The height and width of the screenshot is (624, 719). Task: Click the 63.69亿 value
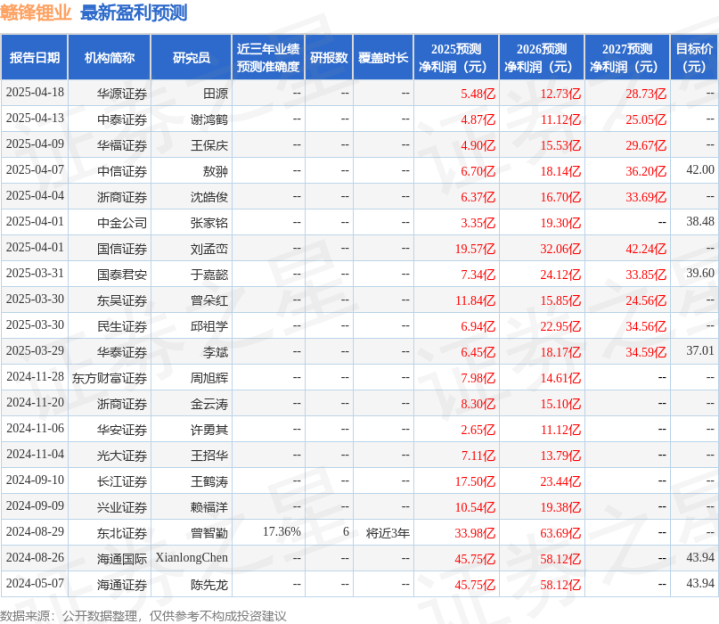tap(560, 533)
